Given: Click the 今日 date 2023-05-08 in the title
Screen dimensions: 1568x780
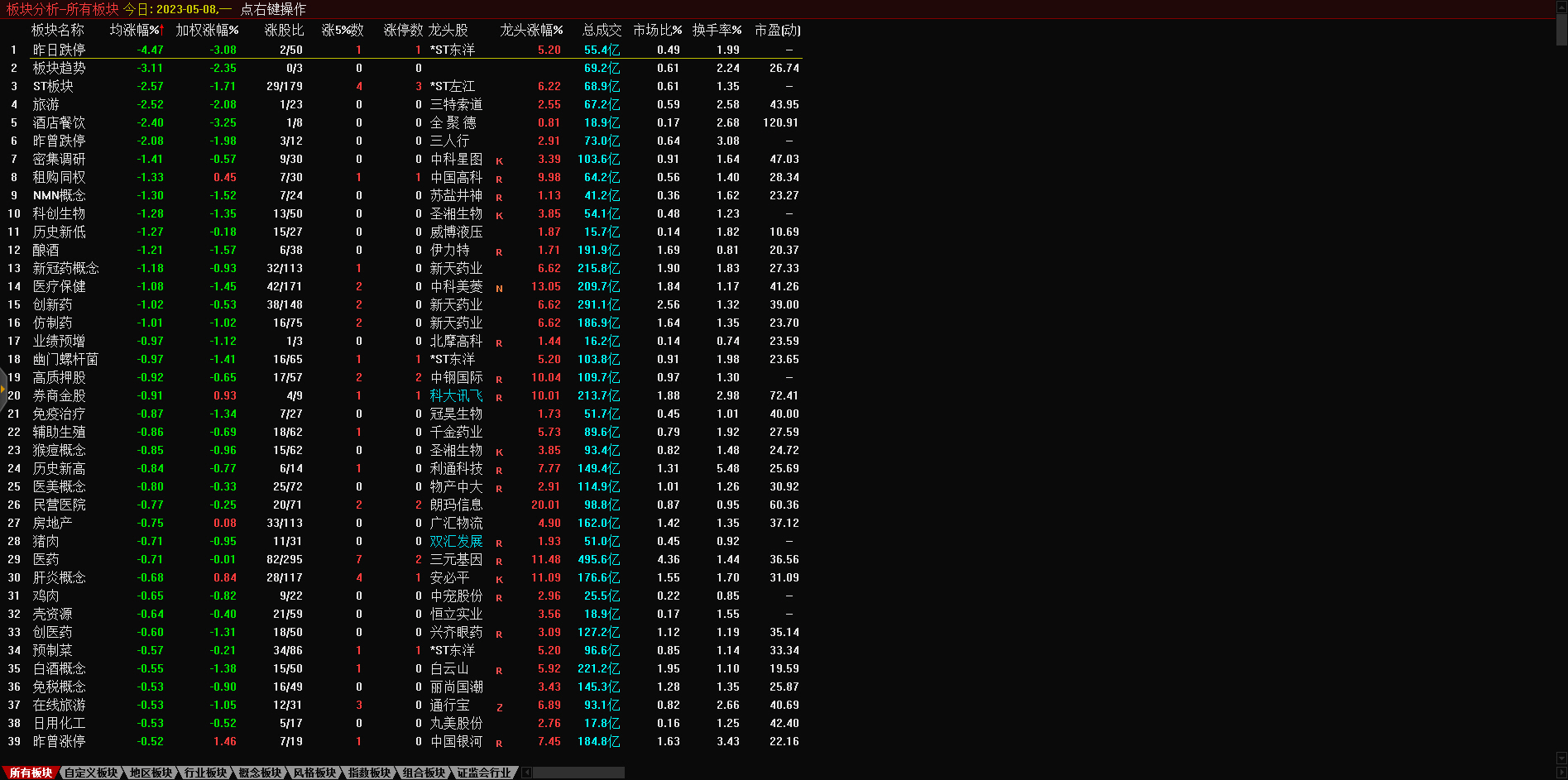Looking at the screenshot, I should click(x=187, y=9).
